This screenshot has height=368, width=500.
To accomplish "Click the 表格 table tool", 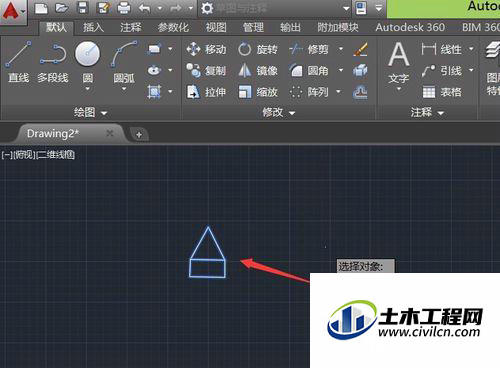I will (x=441, y=92).
